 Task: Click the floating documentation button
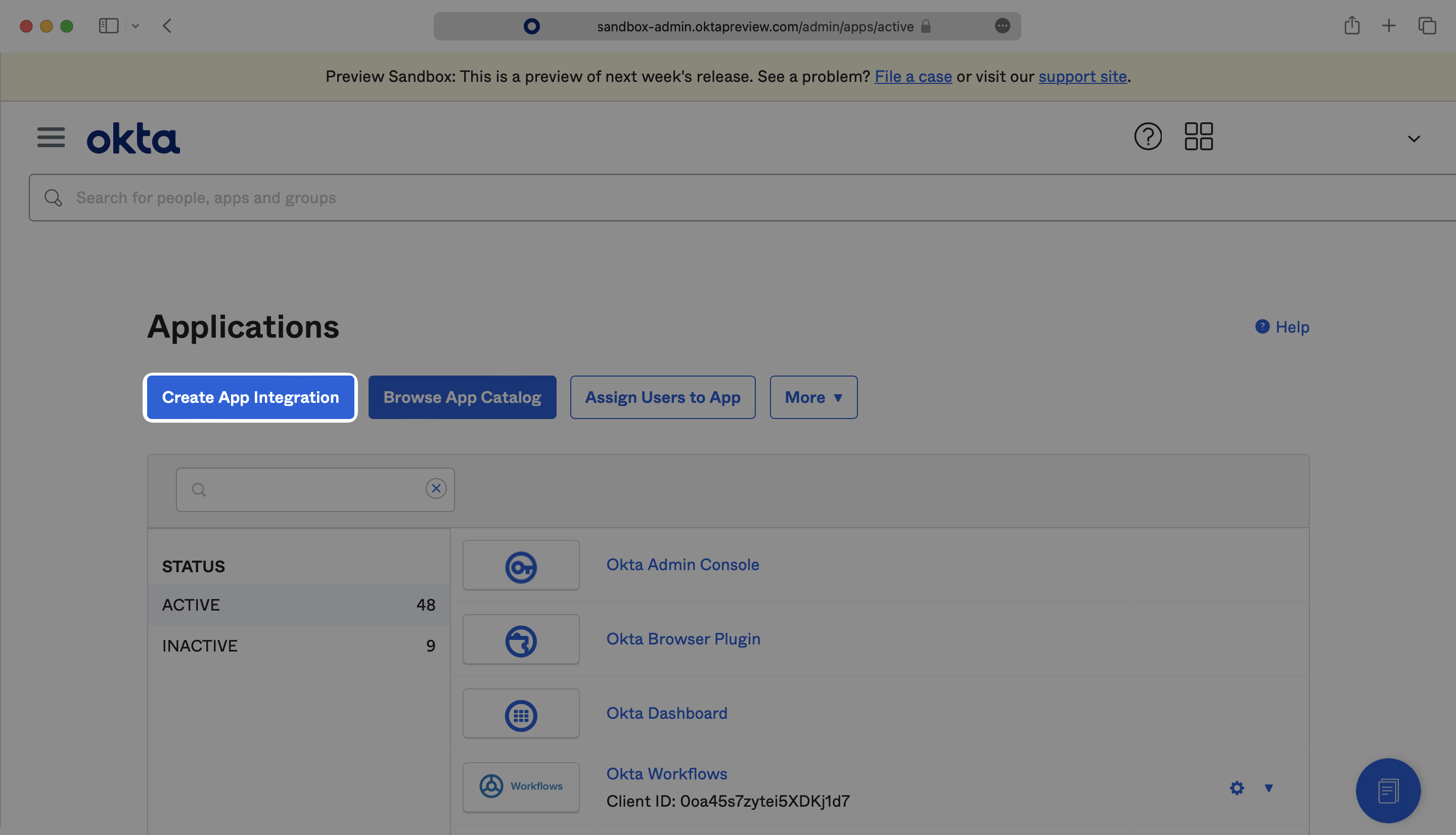[1388, 791]
